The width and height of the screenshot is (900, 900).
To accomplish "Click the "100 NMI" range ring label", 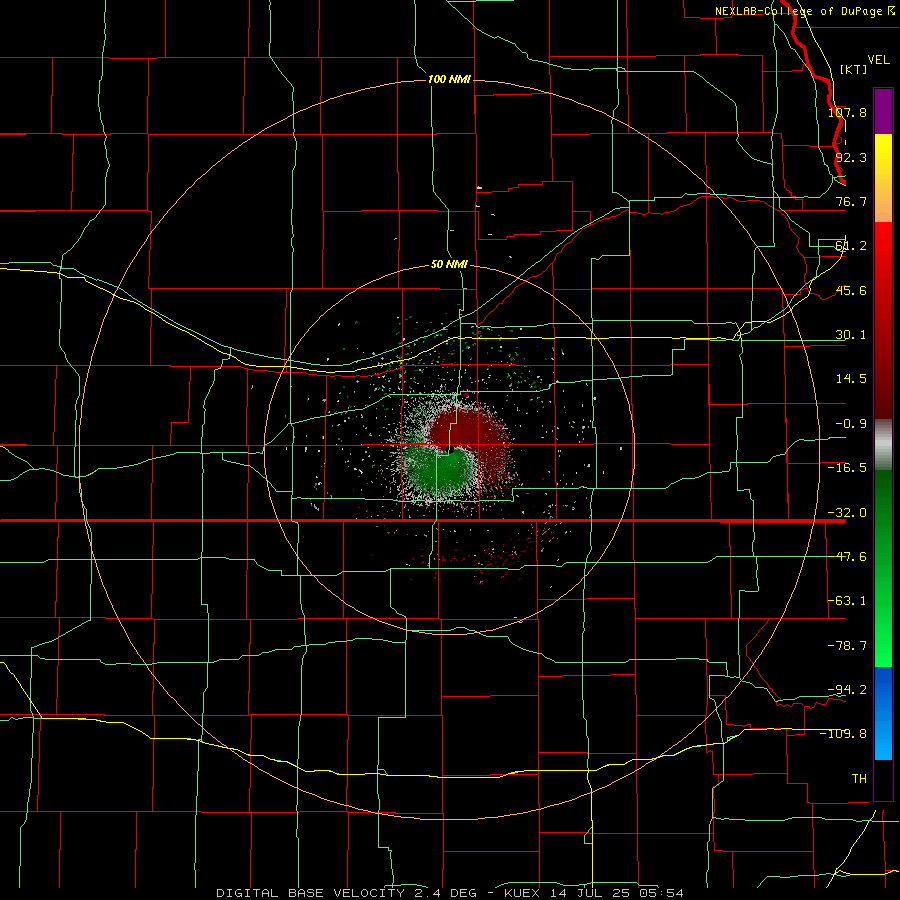I will point(449,79).
